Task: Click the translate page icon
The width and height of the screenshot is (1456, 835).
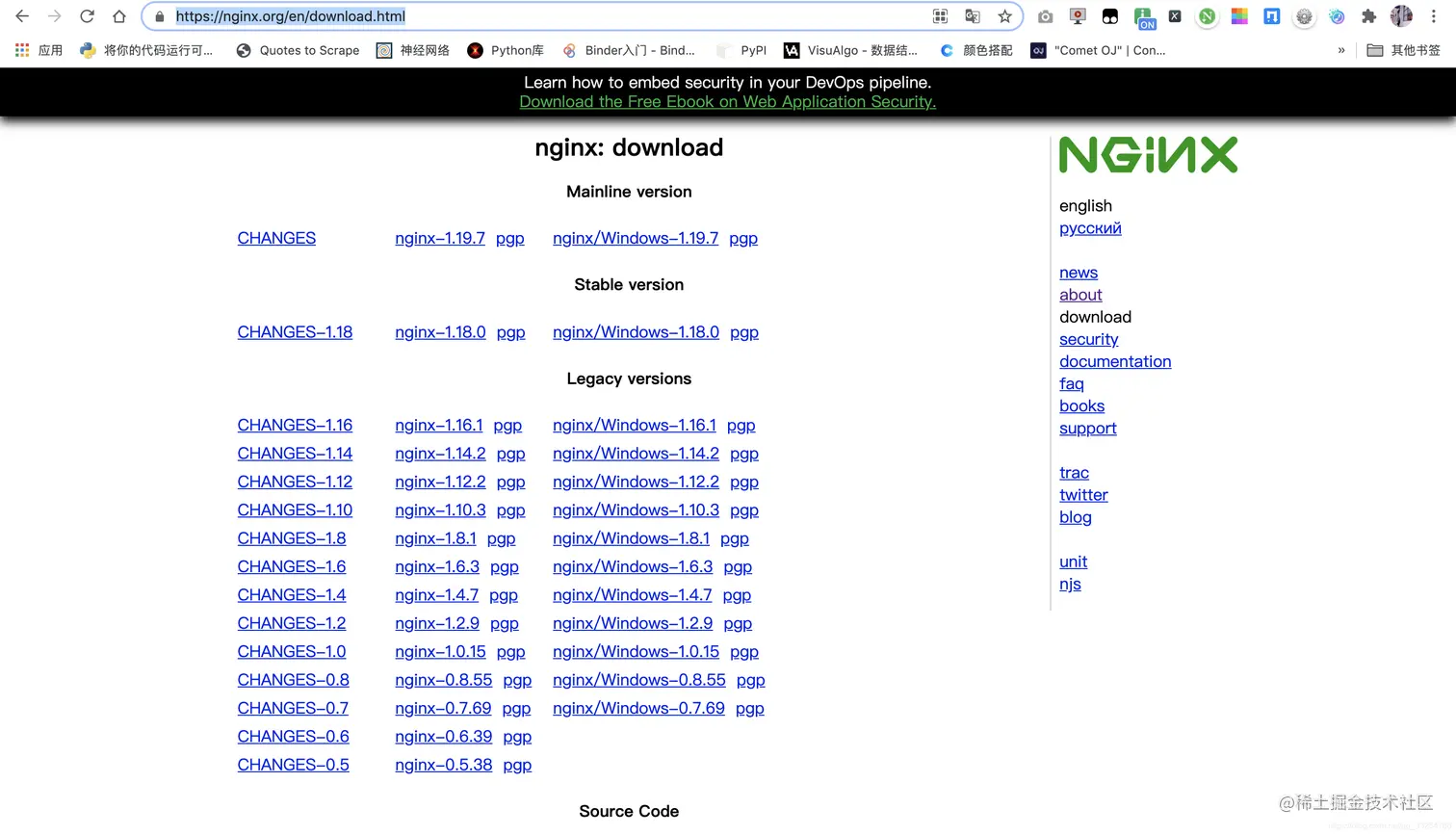Action: tap(973, 16)
